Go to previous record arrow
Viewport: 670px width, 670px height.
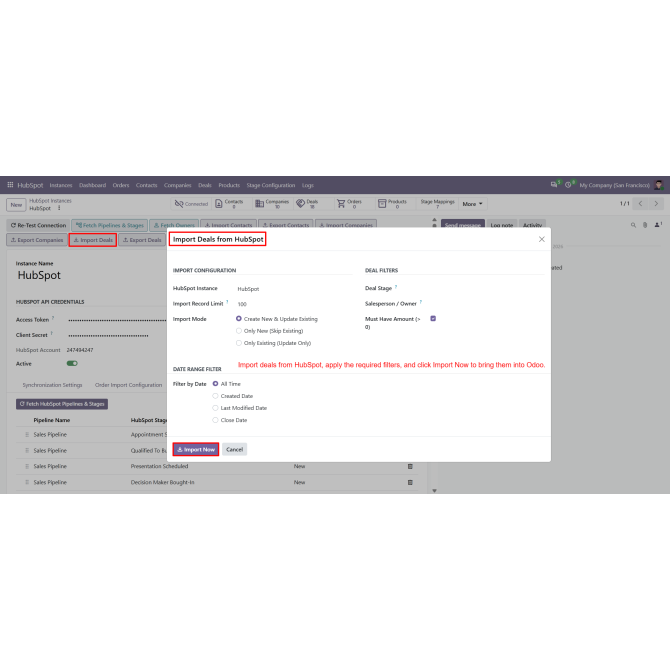point(641,204)
